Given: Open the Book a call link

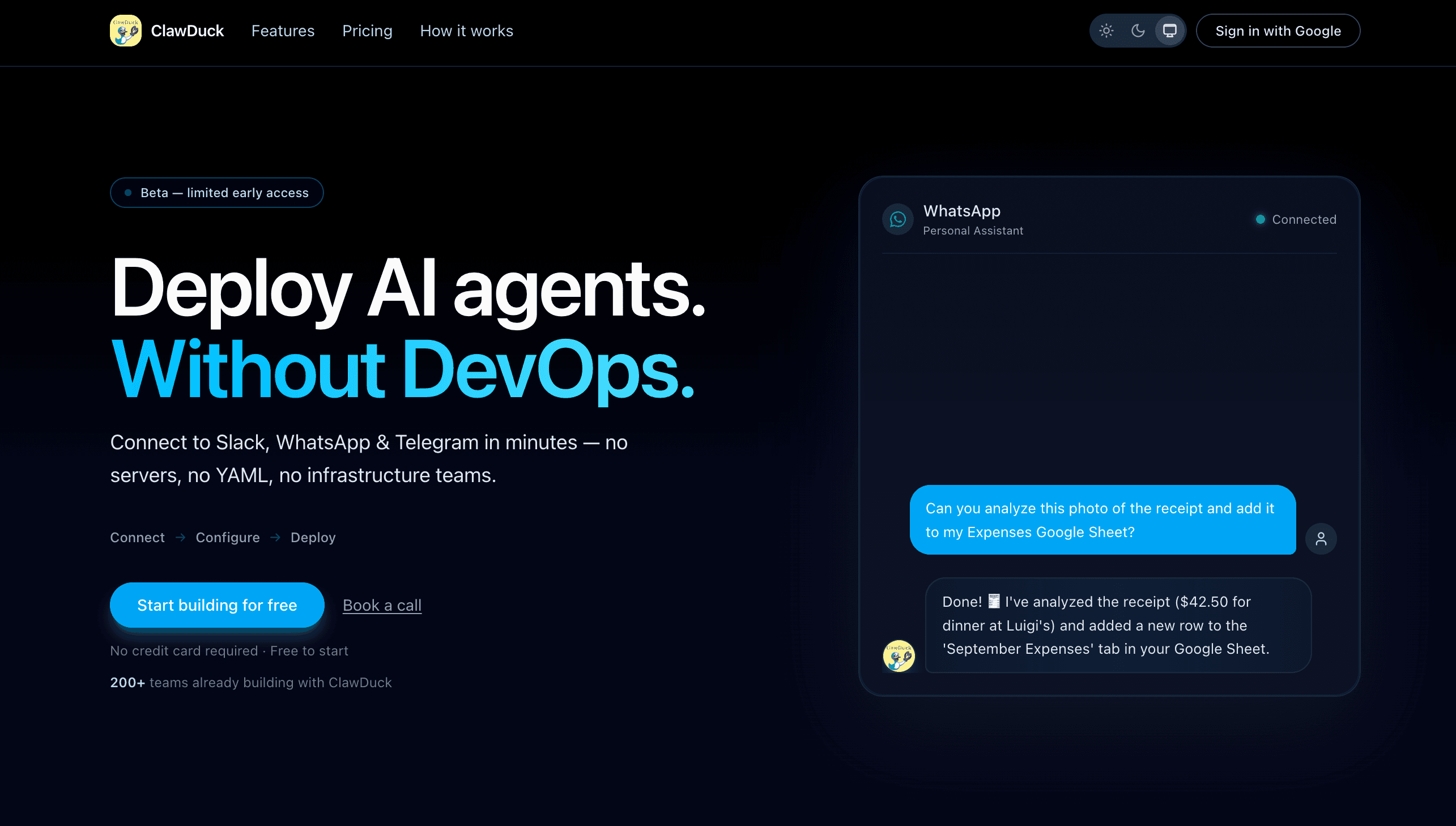Looking at the screenshot, I should click(x=382, y=604).
